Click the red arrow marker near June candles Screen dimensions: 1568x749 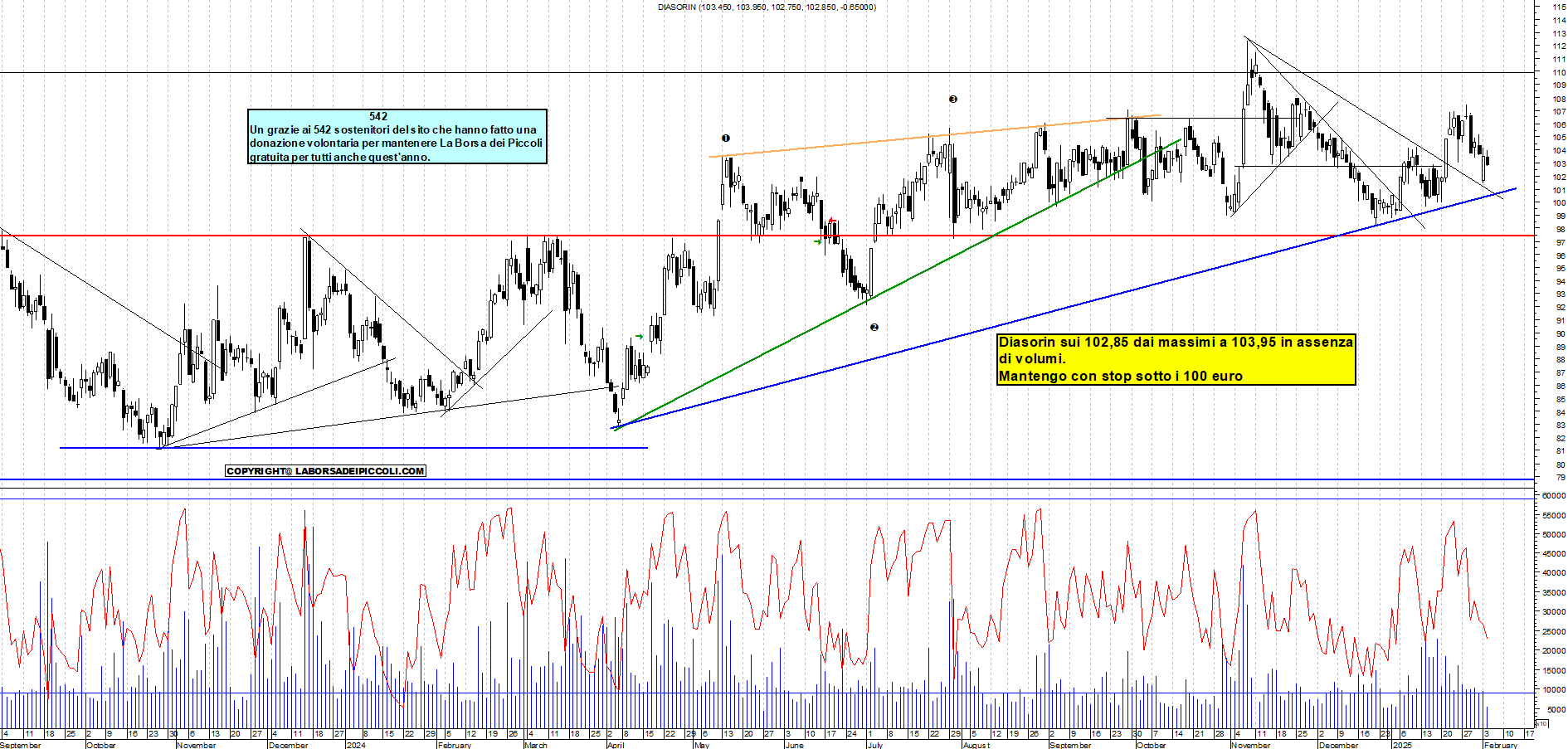pyautogui.click(x=832, y=221)
